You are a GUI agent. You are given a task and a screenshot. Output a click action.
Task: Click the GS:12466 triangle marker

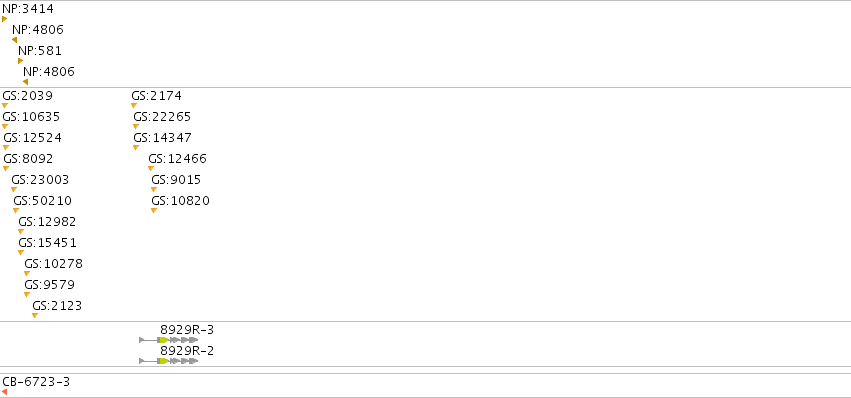151,168
